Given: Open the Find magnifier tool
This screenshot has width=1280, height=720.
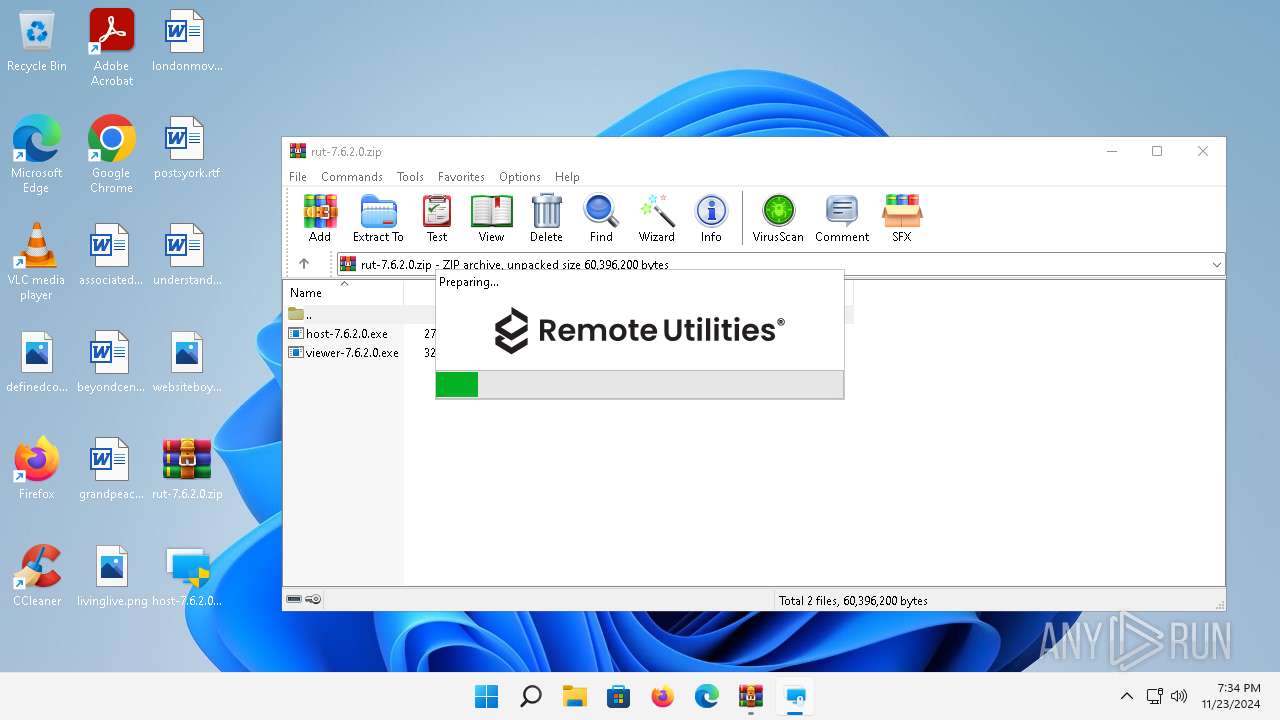Looking at the screenshot, I should coord(601,218).
